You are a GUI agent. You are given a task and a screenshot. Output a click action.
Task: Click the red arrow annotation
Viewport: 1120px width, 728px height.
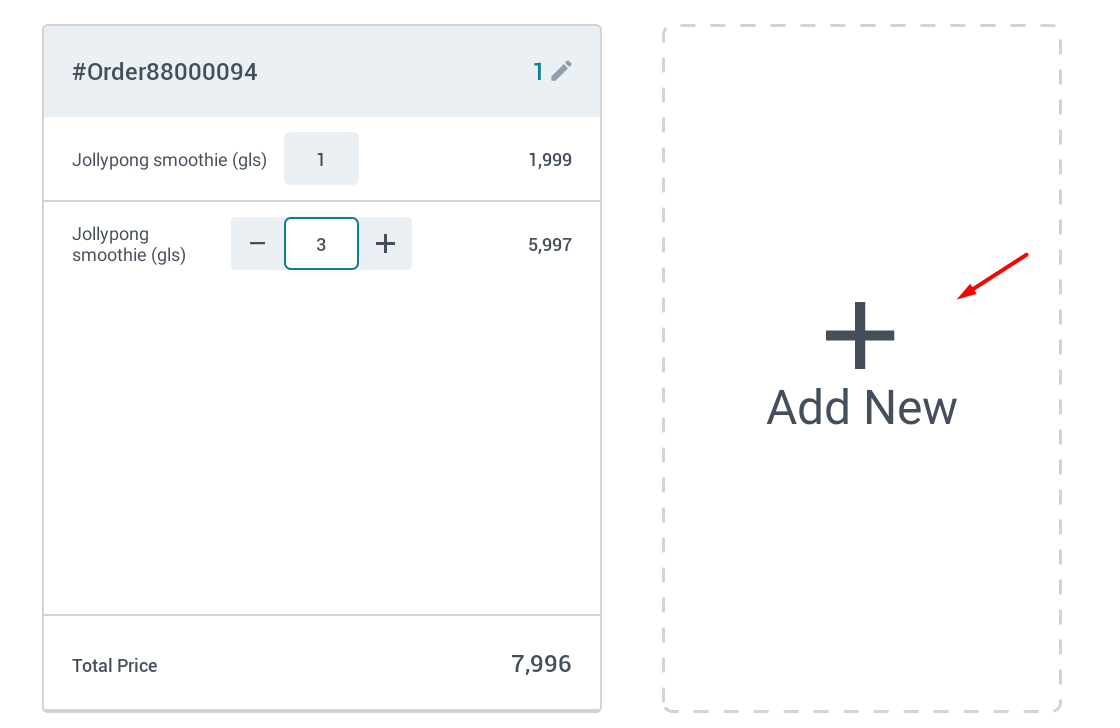(x=992, y=276)
